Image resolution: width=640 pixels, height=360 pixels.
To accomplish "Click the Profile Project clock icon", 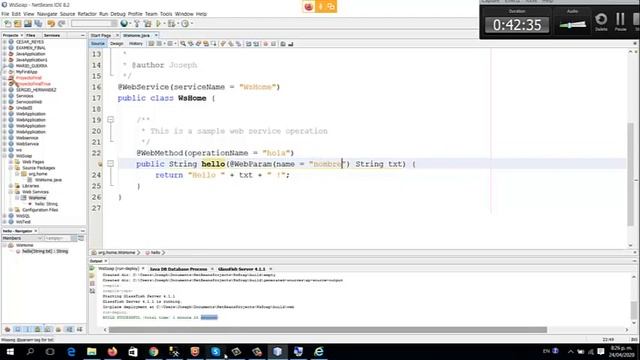I will click(x=185, y=24).
